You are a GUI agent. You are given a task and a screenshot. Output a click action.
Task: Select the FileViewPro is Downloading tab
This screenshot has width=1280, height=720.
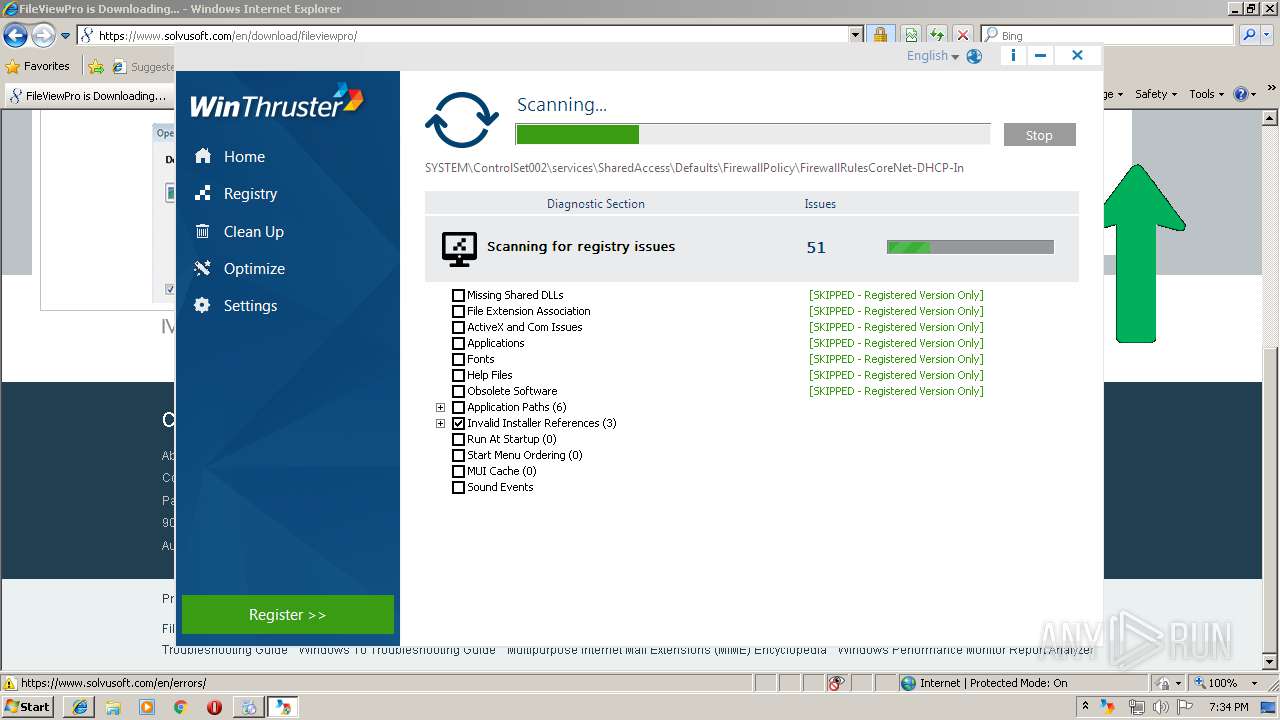click(x=88, y=96)
